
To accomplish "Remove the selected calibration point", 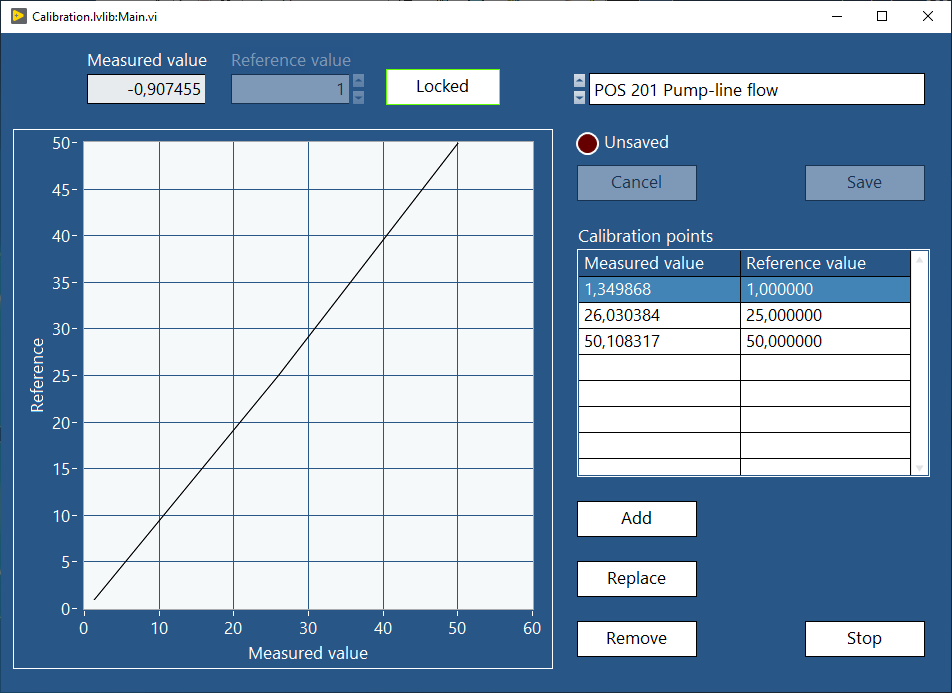I will (x=636, y=639).
